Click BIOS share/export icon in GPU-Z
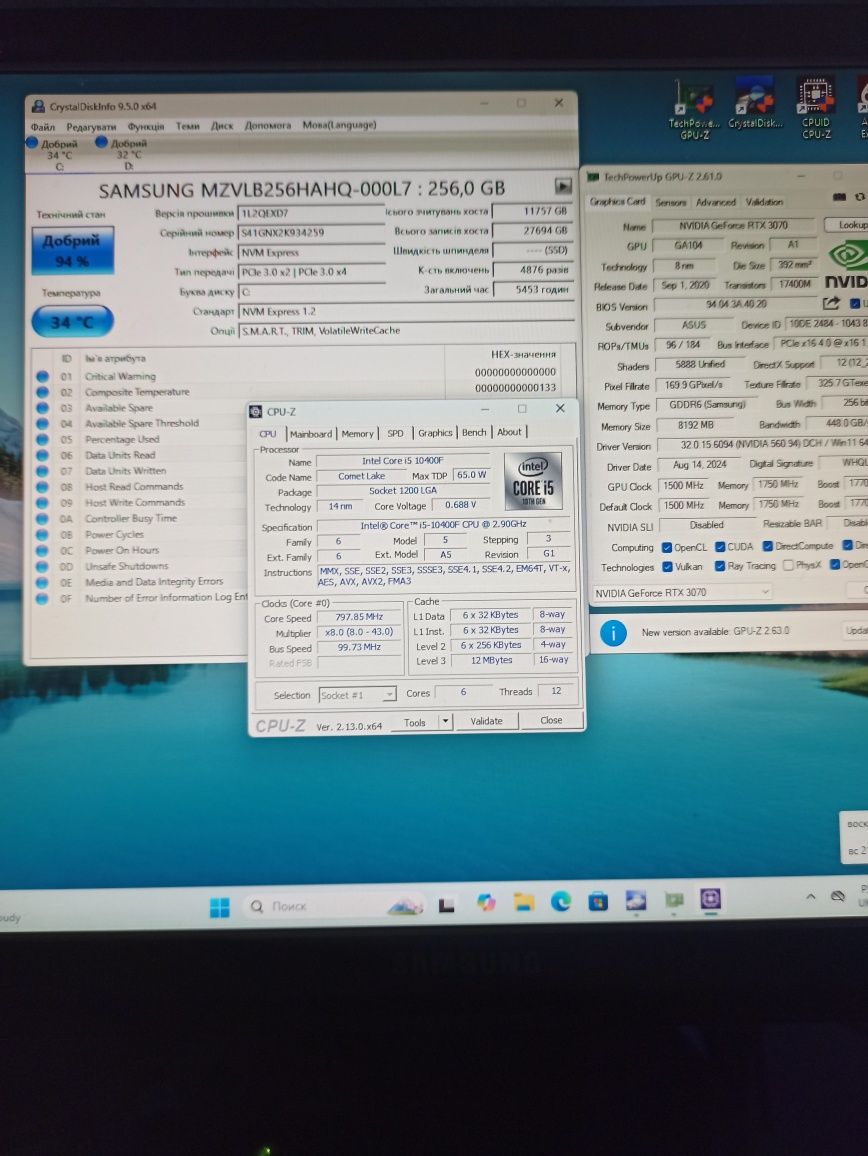Viewport: 868px width, 1156px height. click(831, 303)
